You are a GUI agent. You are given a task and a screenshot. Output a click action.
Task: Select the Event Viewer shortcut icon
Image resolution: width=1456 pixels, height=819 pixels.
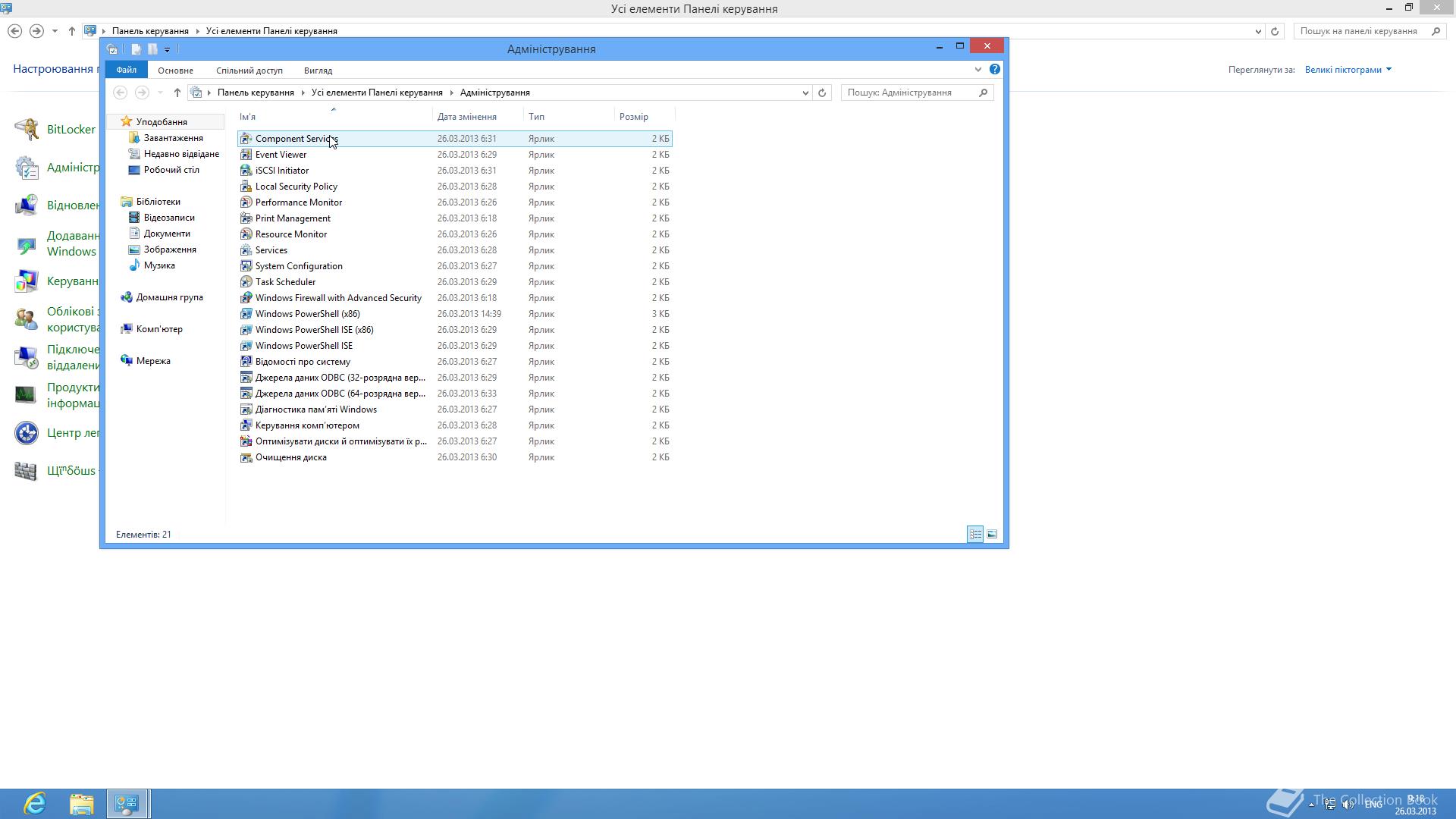pos(246,155)
